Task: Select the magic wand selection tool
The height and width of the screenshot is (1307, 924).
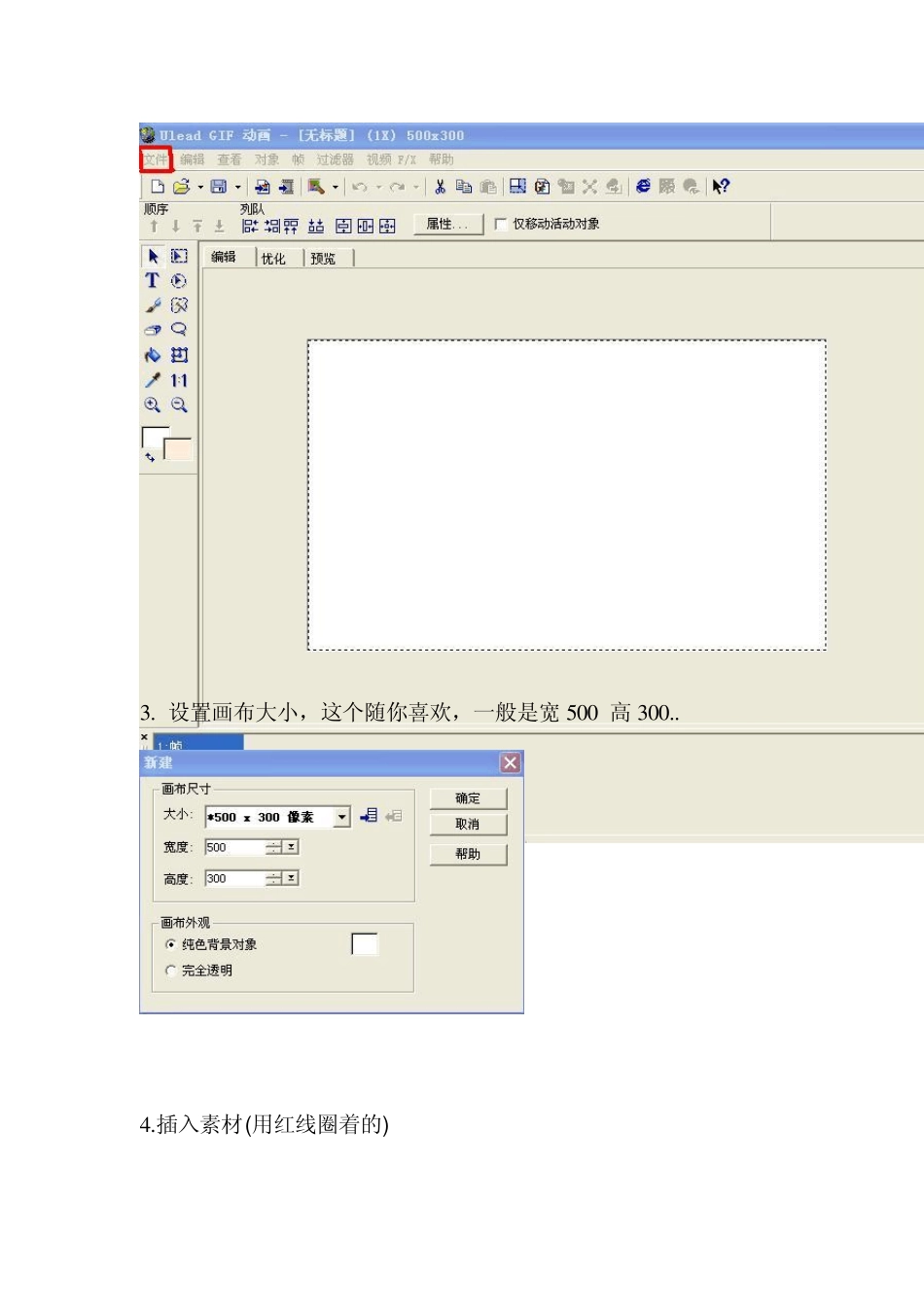Action: 179,305
